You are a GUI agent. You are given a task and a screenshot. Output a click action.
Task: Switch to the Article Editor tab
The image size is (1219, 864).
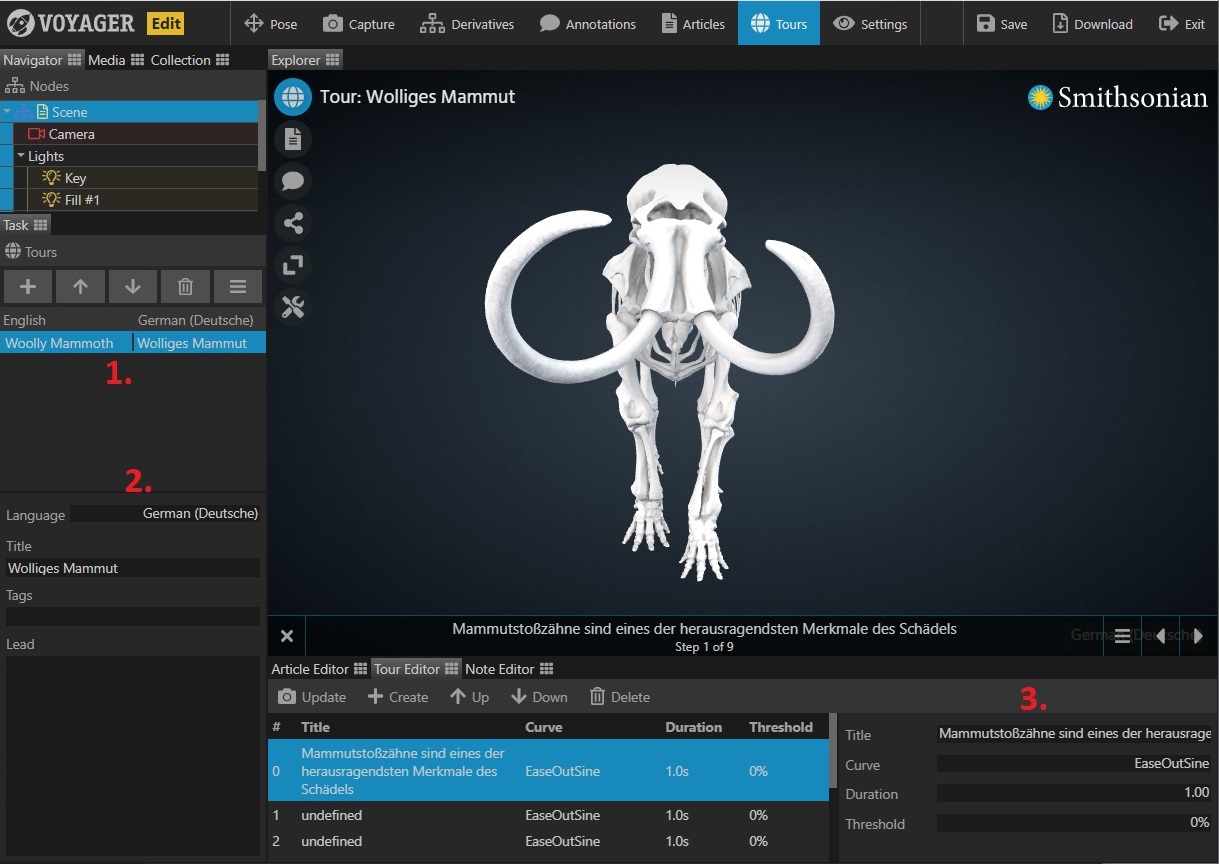coord(310,669)
